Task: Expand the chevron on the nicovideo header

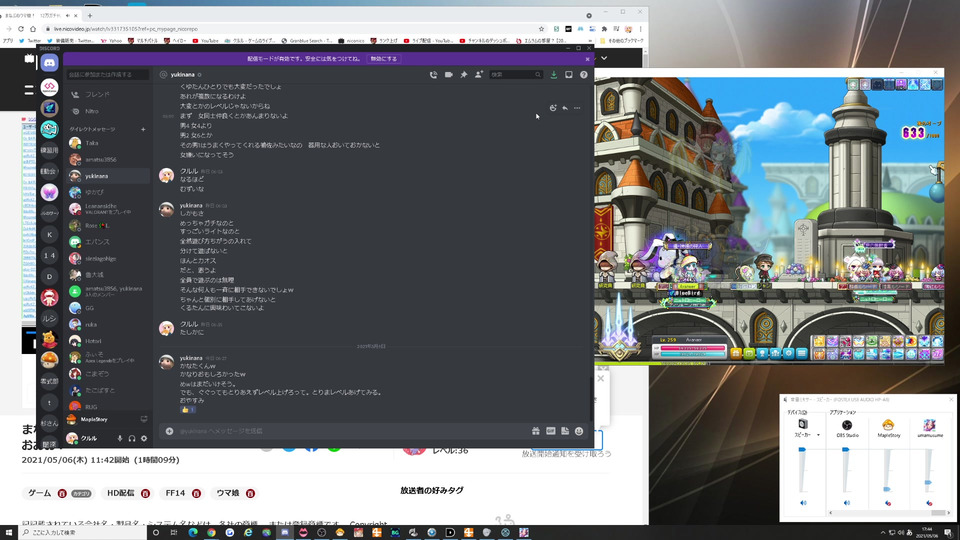Action: click(x=604, y=58)
